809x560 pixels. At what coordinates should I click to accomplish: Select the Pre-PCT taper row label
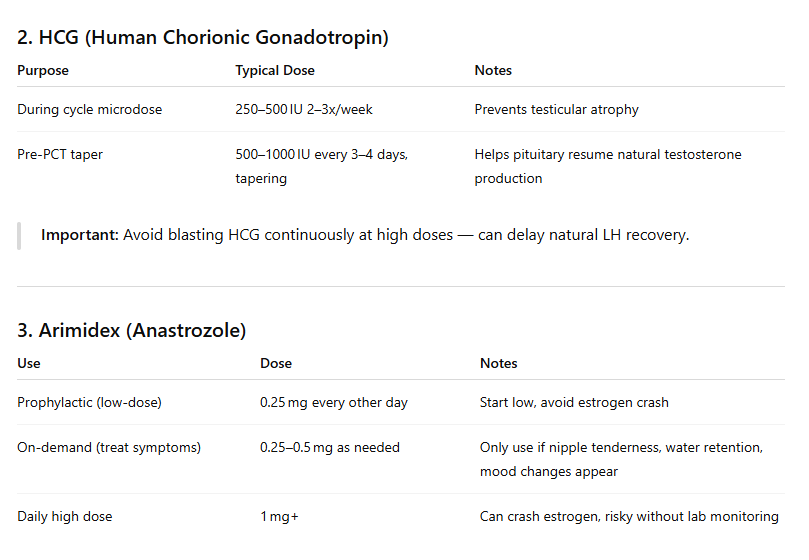click(x=60, y=154)
